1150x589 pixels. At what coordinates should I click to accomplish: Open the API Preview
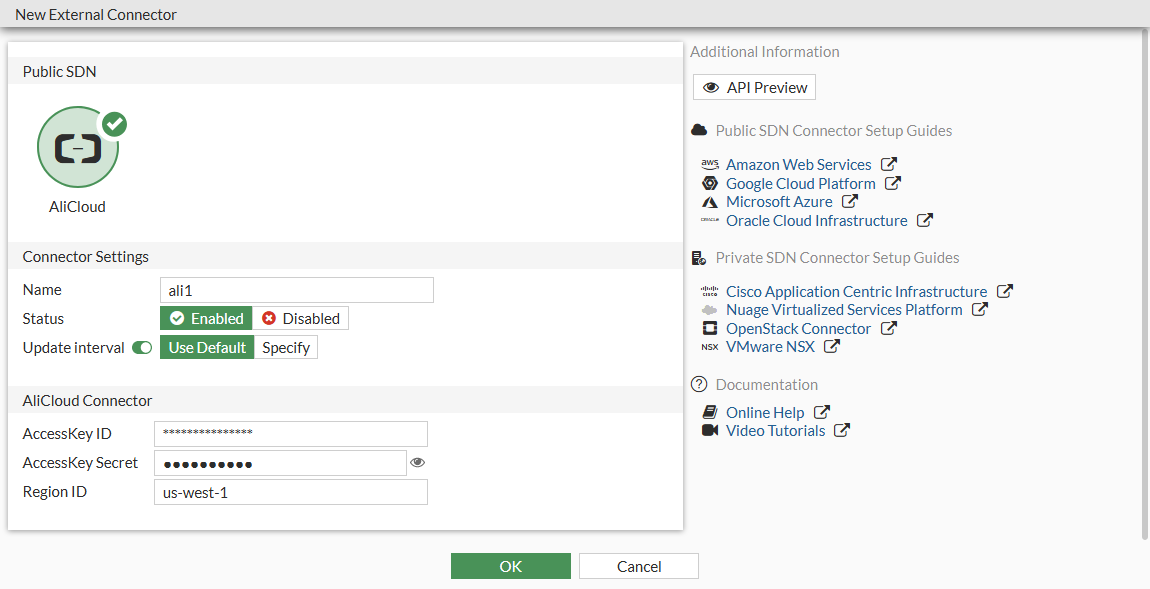click(x=755, y=88)
